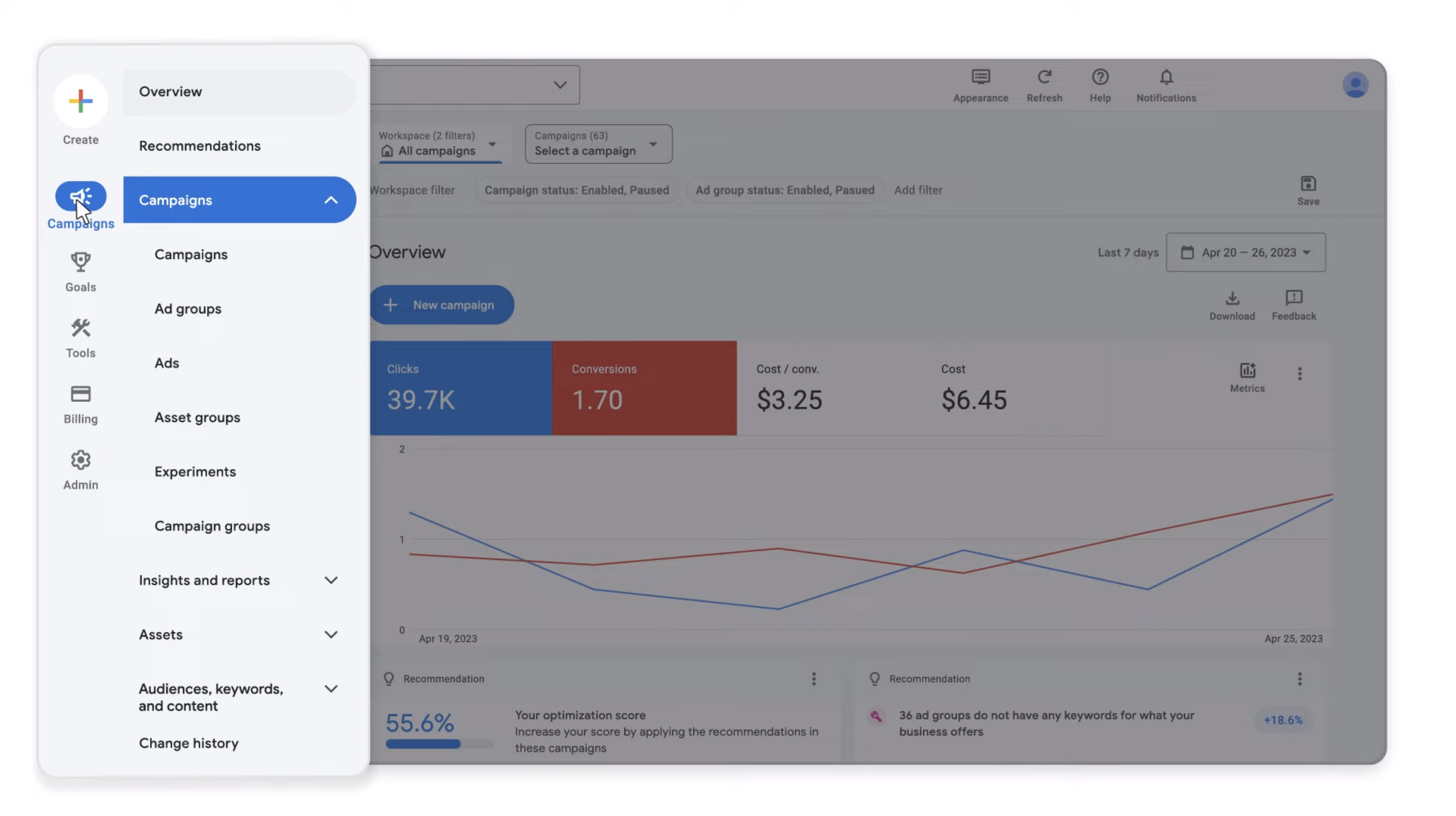The image size is (1456, 816).
Task: Toggle campaign status filter Enabled Paused
Action: click(576, 190)
